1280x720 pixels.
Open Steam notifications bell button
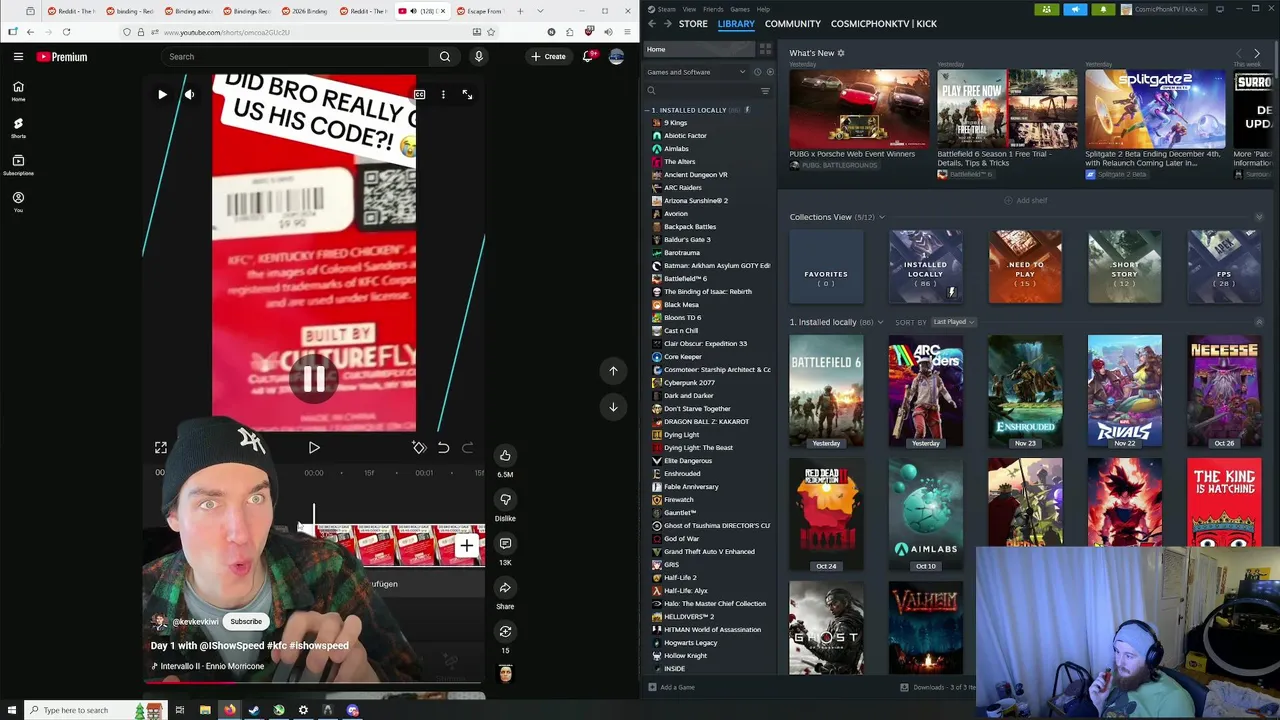click(1104, 9)
